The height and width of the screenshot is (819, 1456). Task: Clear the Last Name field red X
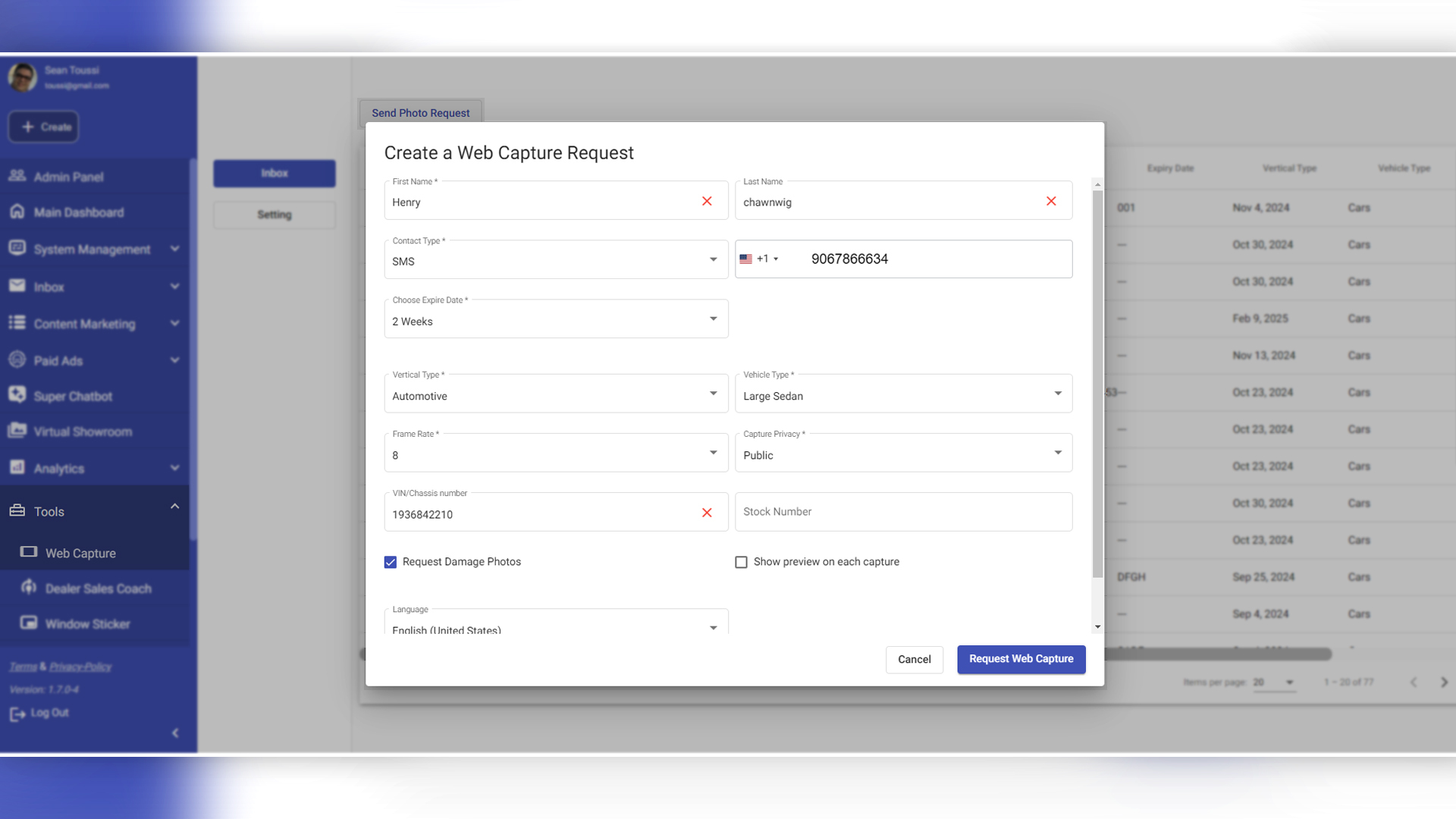pos(1051,201)
